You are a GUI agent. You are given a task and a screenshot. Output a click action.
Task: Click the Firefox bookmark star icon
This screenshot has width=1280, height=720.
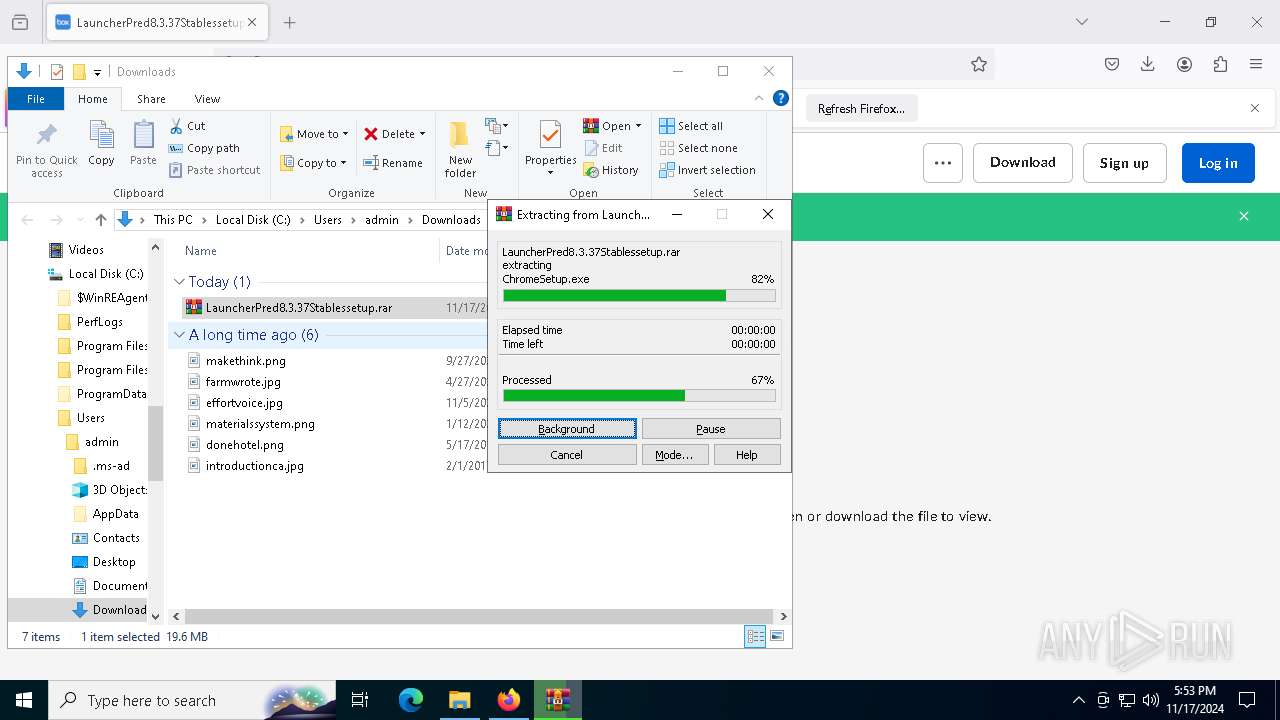coord(979,64)
